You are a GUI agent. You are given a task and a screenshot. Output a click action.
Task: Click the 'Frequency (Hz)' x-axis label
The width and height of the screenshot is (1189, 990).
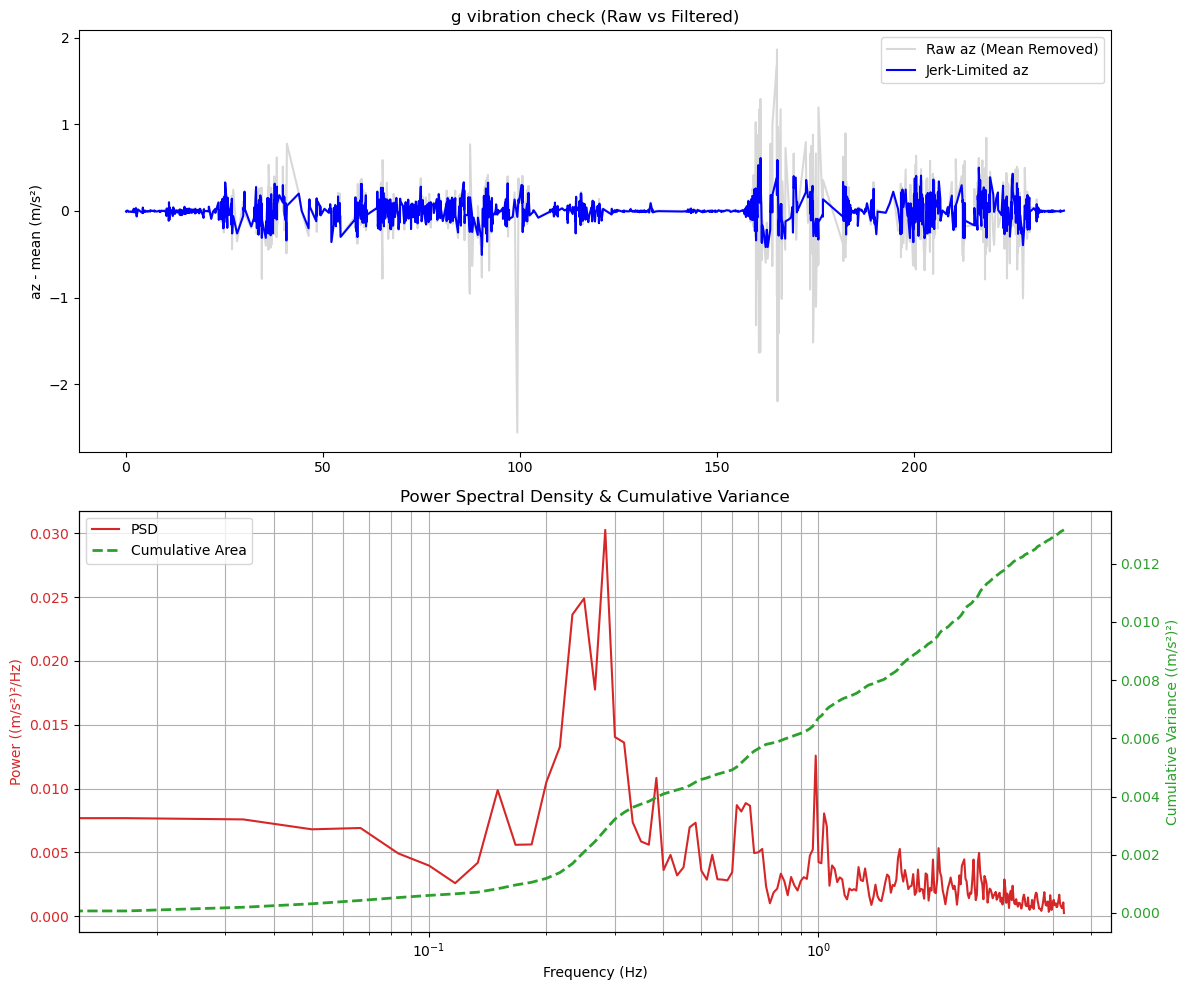[594, 972]
